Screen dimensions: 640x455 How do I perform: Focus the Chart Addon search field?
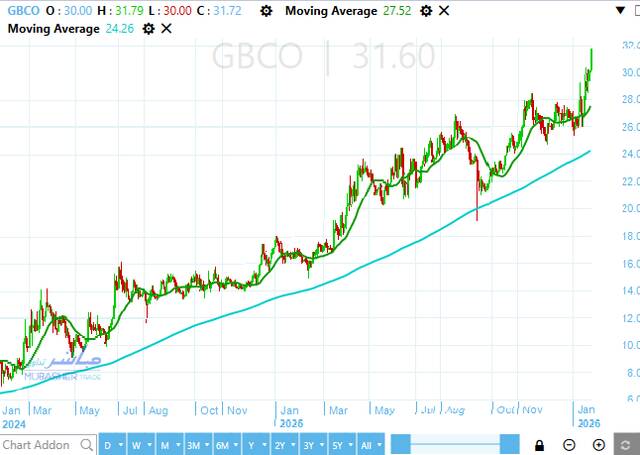point(36,444)
